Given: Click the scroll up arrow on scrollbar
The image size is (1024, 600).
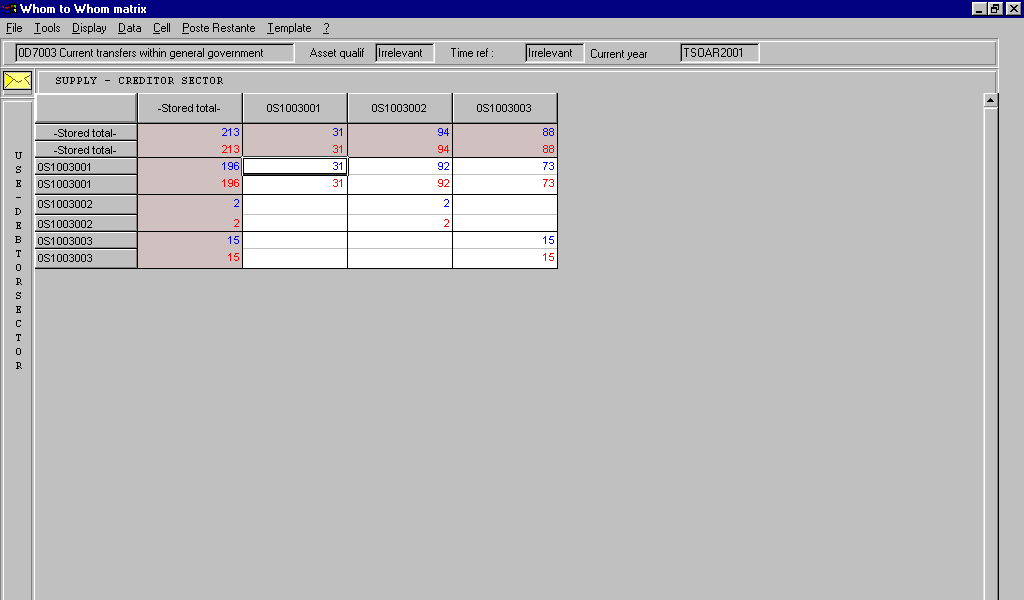Looking at the screenshot, I should [x=991, y=100].
